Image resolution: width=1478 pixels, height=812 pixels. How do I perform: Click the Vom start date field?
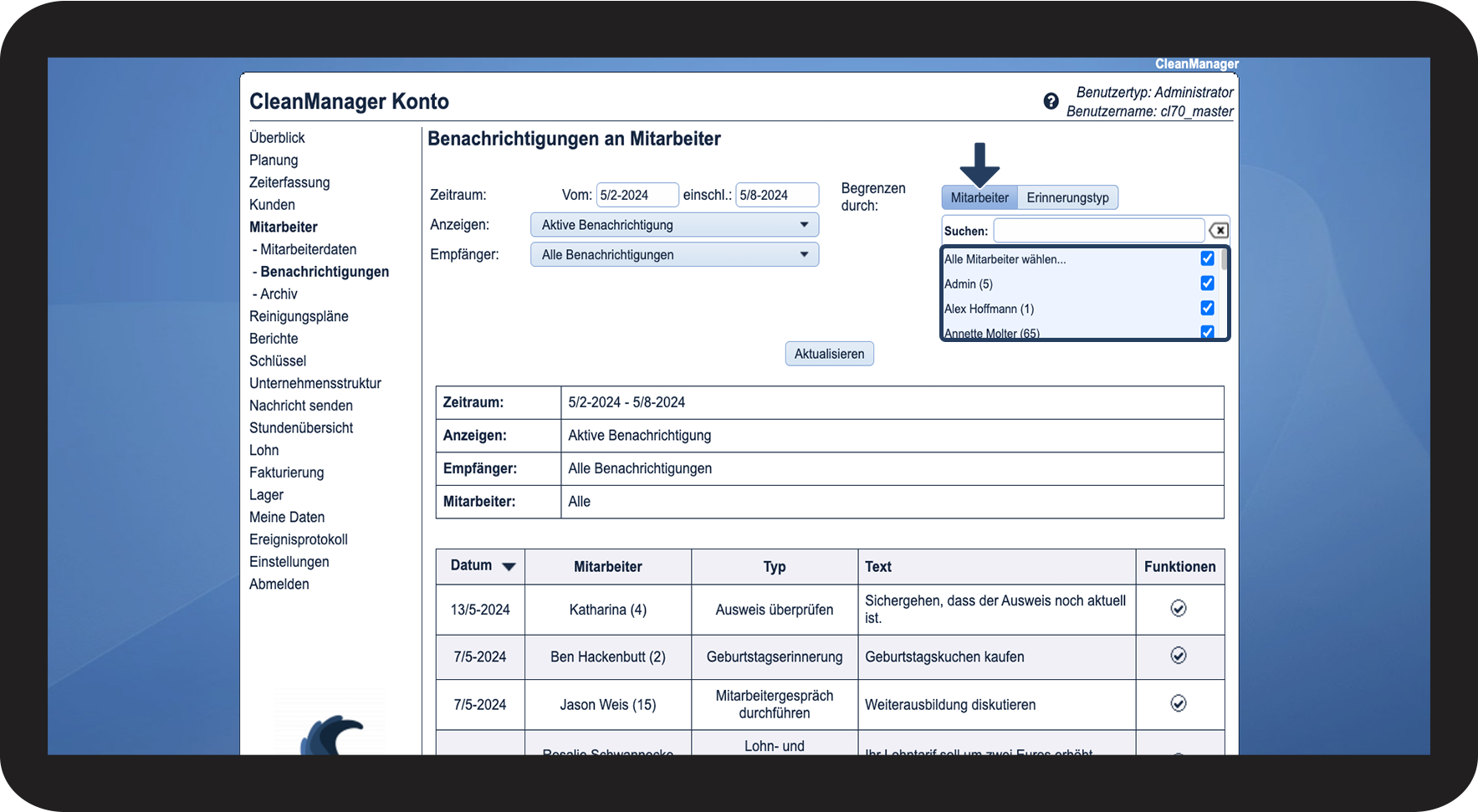pos(637,195)
